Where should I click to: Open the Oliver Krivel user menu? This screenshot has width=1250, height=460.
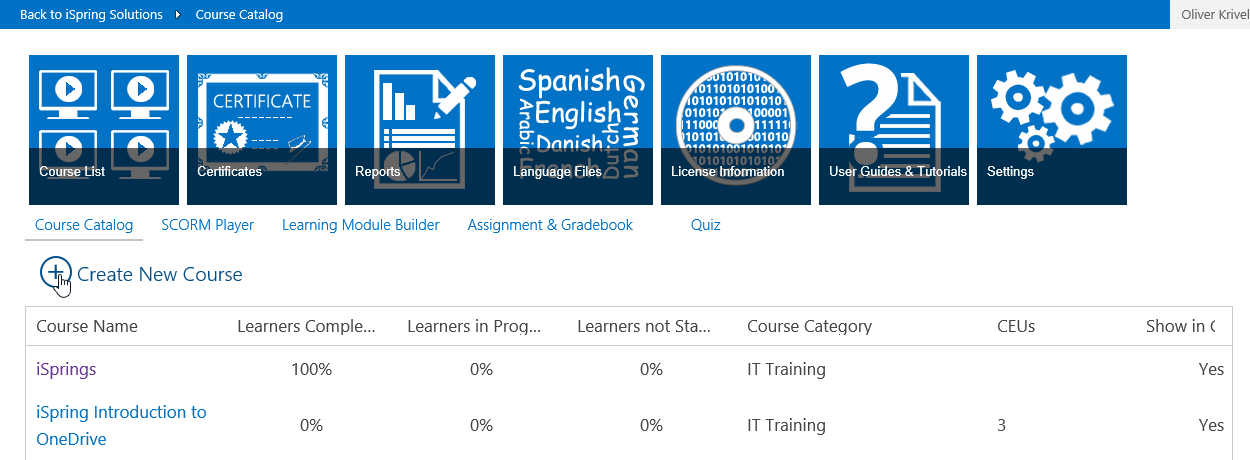[x=1214, y=14]
